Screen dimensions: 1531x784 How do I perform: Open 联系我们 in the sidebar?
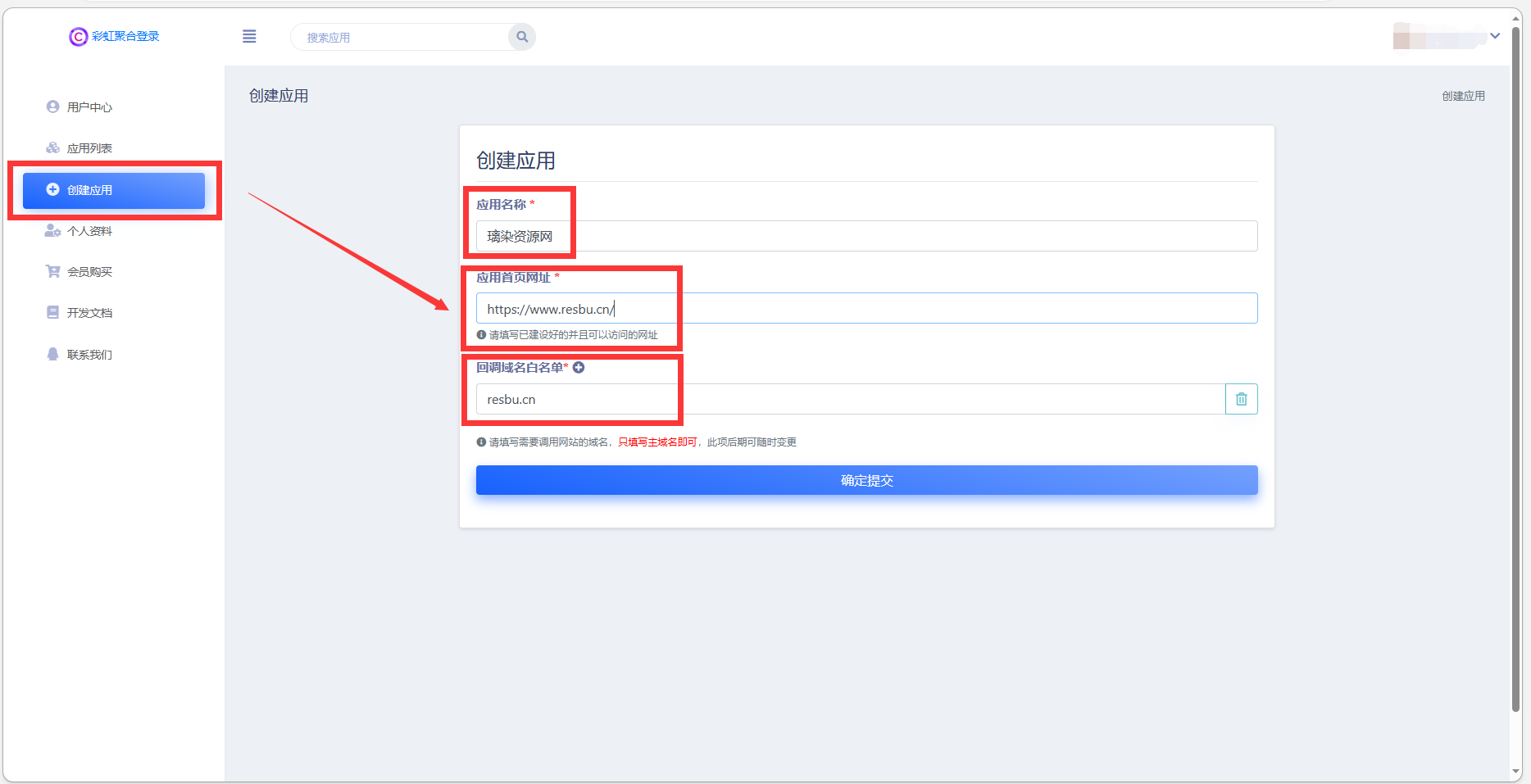114,355
